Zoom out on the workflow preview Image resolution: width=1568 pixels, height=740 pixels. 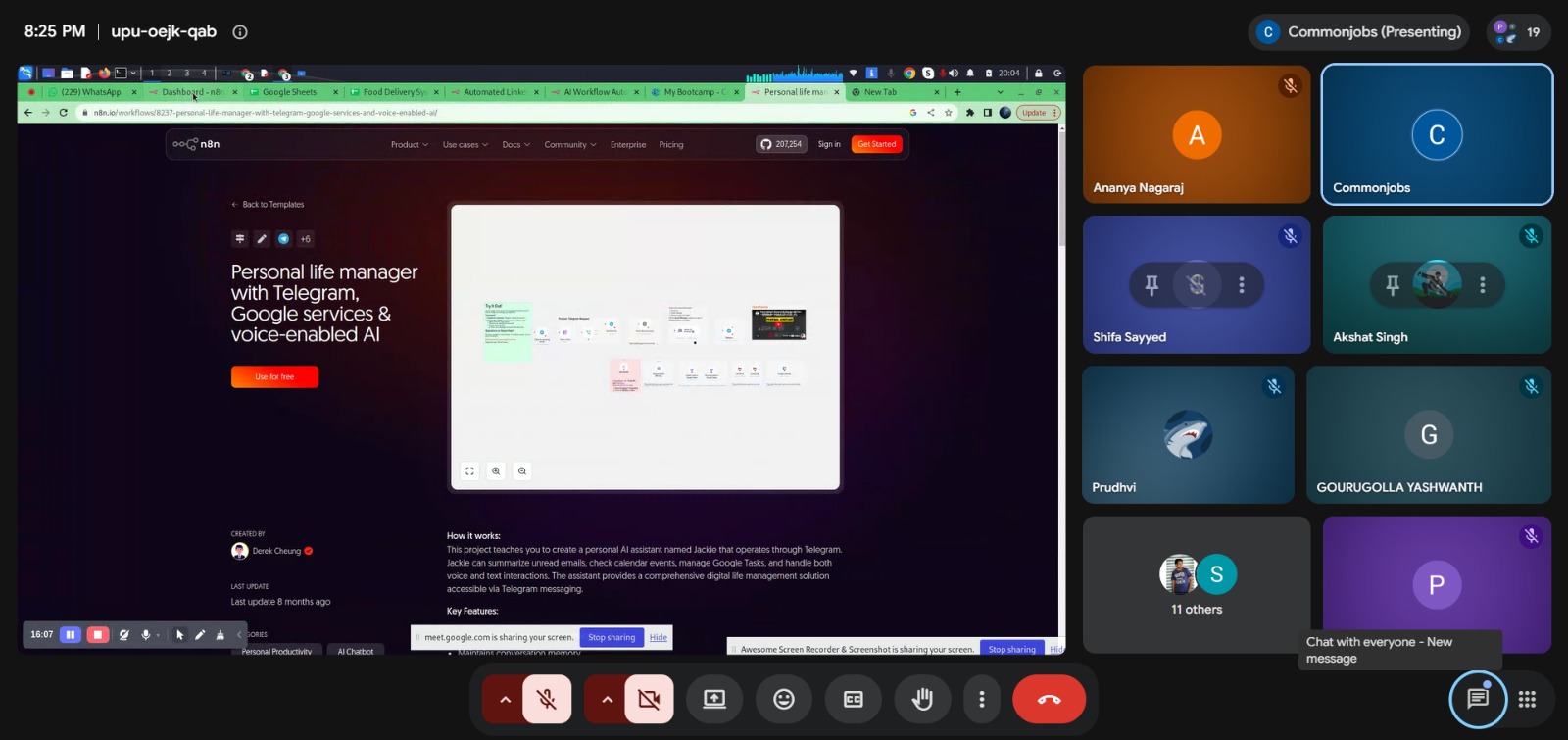click(522, 471)
